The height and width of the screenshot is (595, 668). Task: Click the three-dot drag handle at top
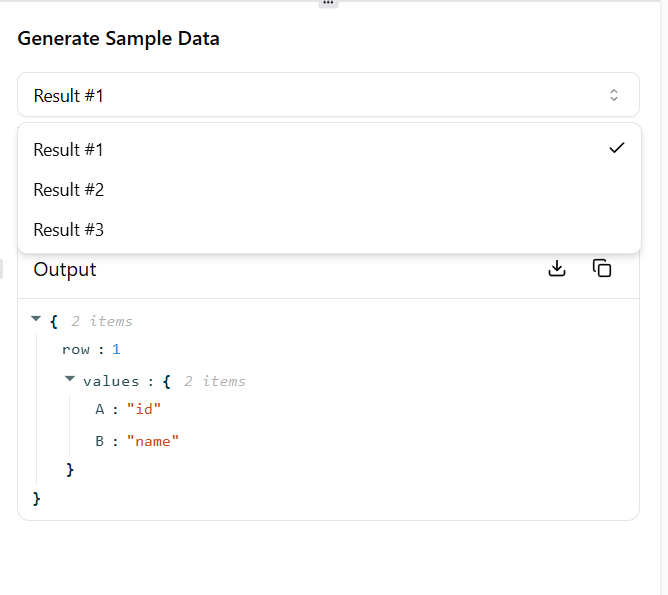(x=328, y=3)
